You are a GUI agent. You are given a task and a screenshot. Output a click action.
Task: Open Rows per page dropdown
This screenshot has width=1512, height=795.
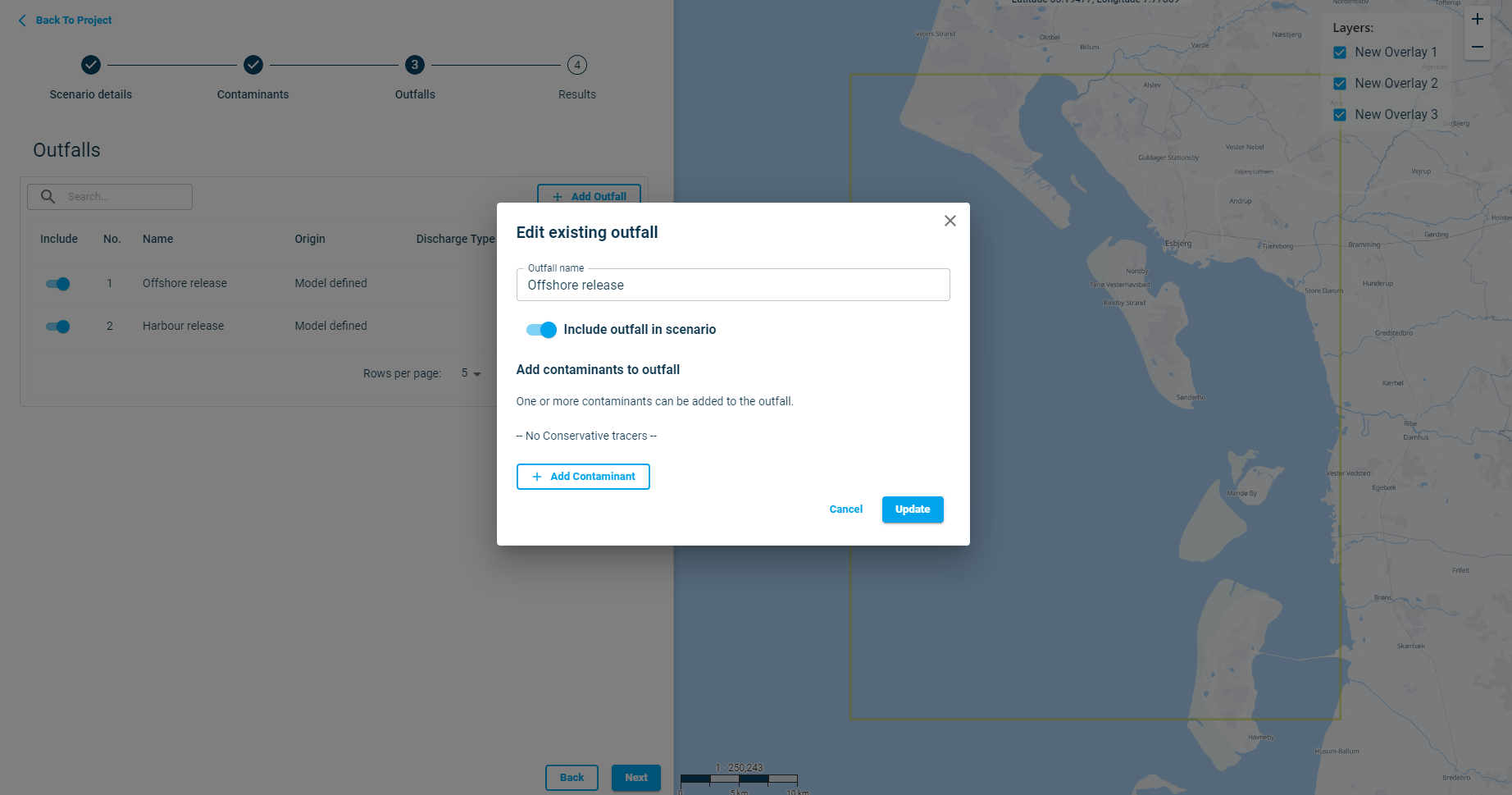point(471,373)
